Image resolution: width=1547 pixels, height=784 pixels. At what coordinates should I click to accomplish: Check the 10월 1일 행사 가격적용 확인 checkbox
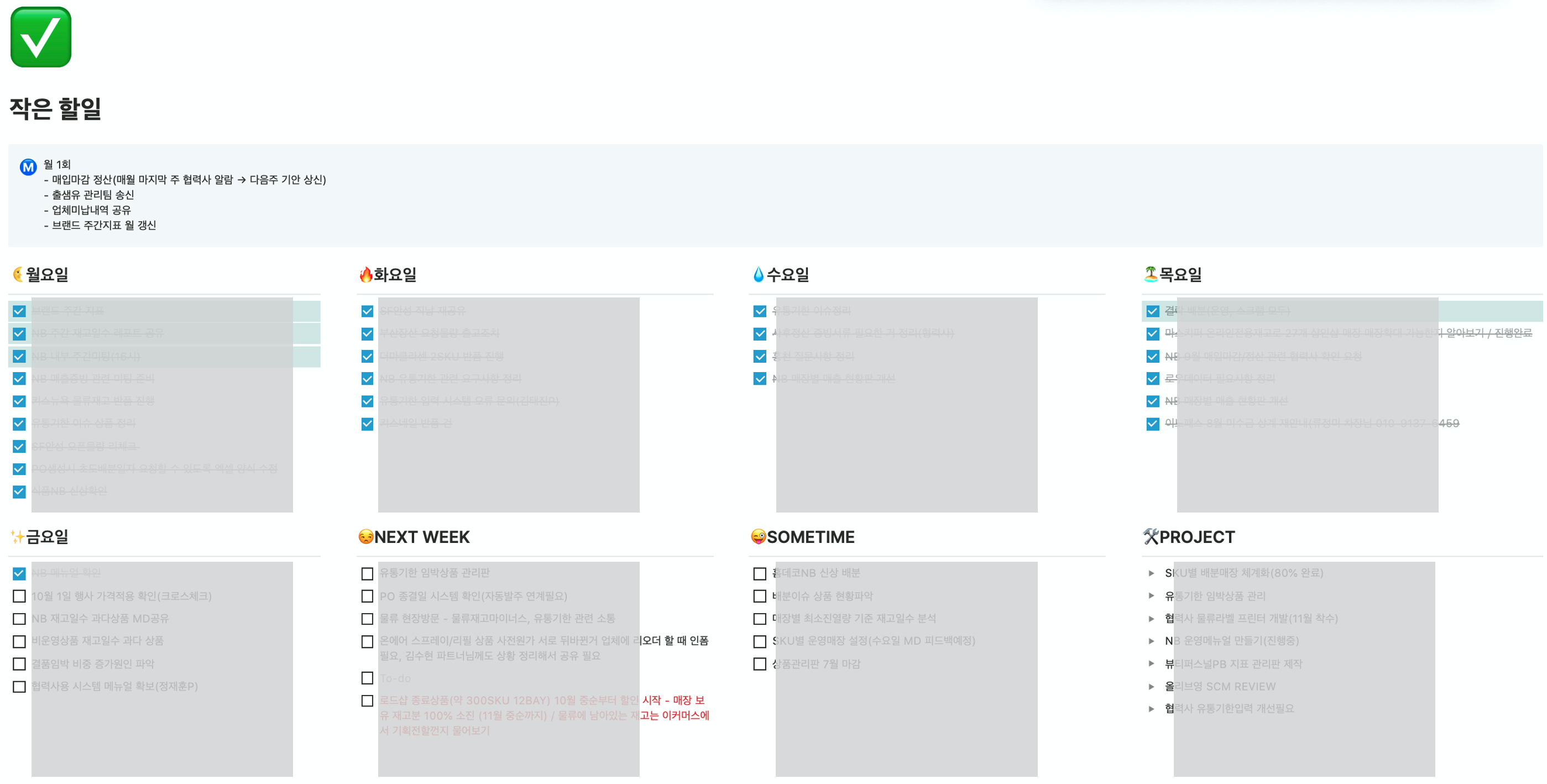[x=19, y=596]
